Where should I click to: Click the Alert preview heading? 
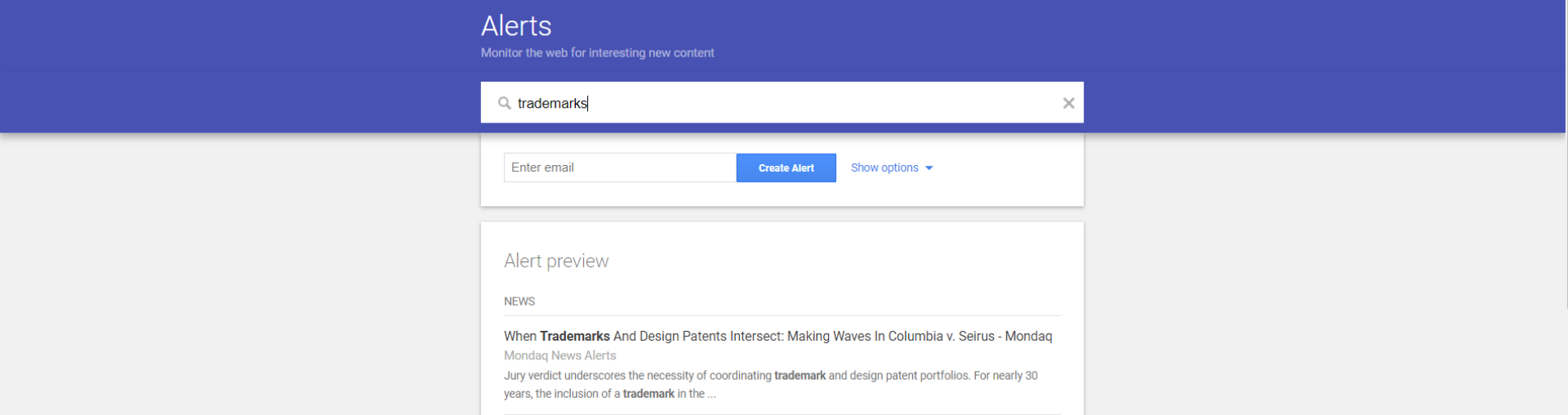click(556, 261)
